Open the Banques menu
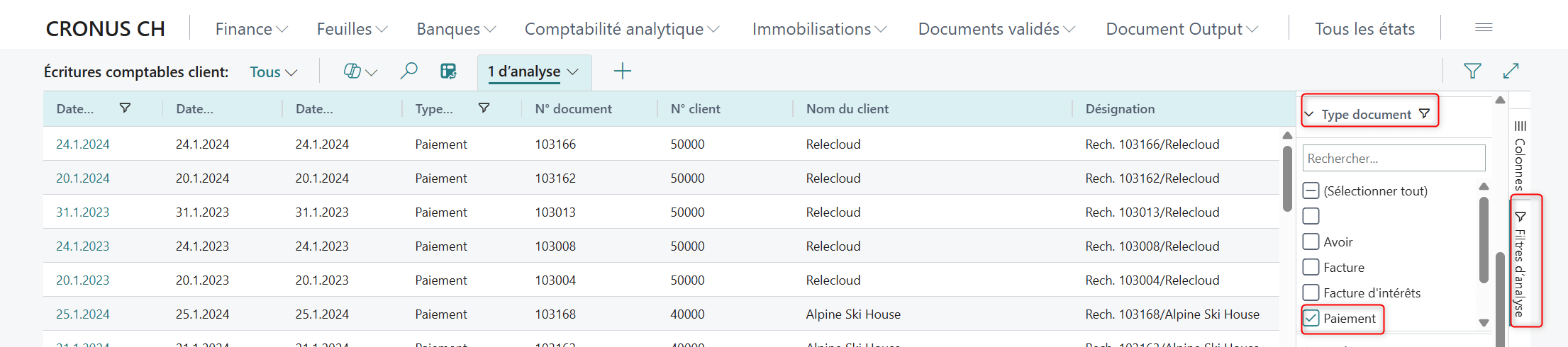Image resolution: width=1568 pixels, height=347 pixels. (x=455, y=29)
